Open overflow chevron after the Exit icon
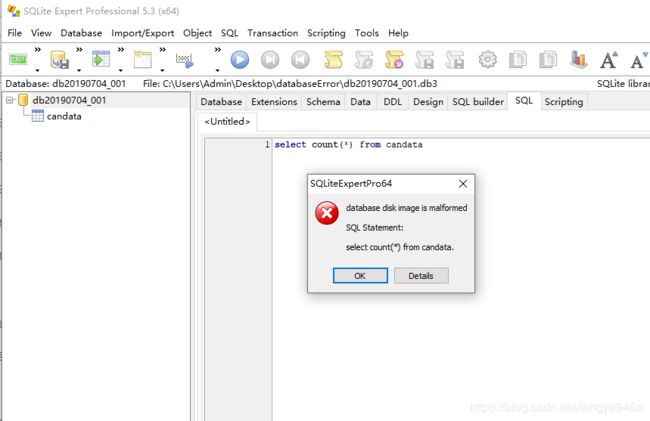 click(38, 50)
